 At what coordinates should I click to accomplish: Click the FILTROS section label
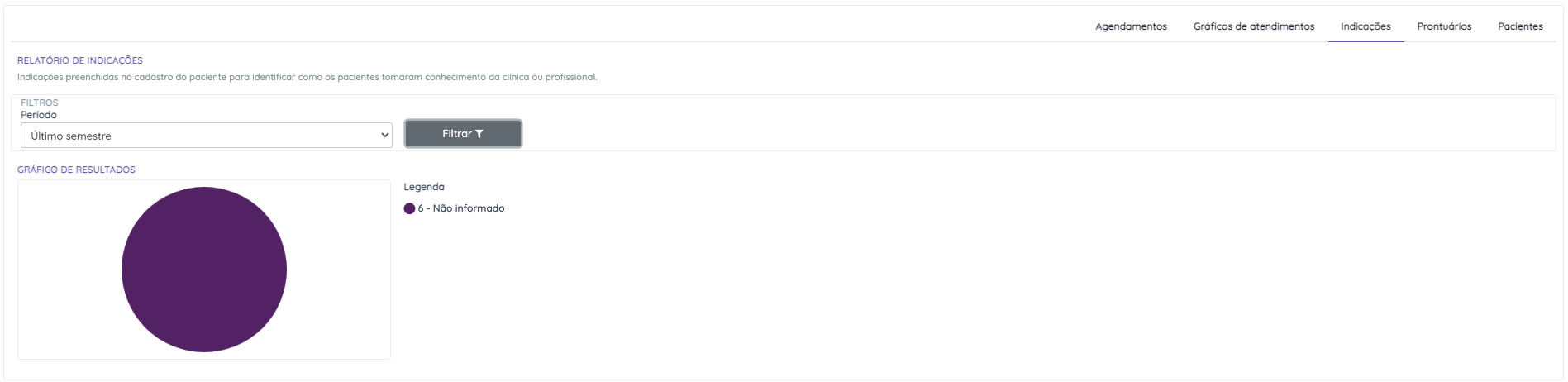[x=40, y=103]
